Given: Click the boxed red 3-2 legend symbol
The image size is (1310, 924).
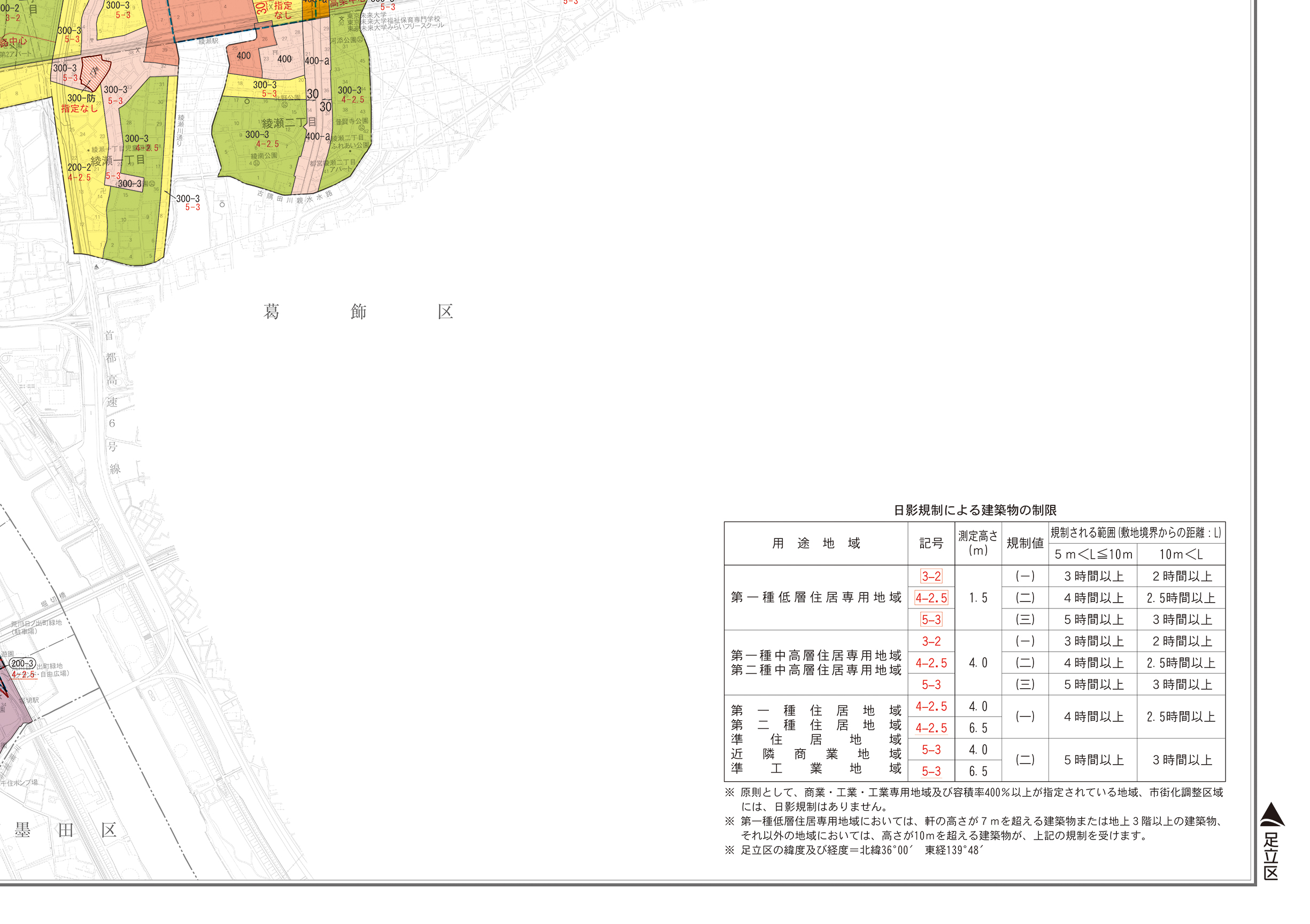Looking at the screenshot, I should 931,576.
